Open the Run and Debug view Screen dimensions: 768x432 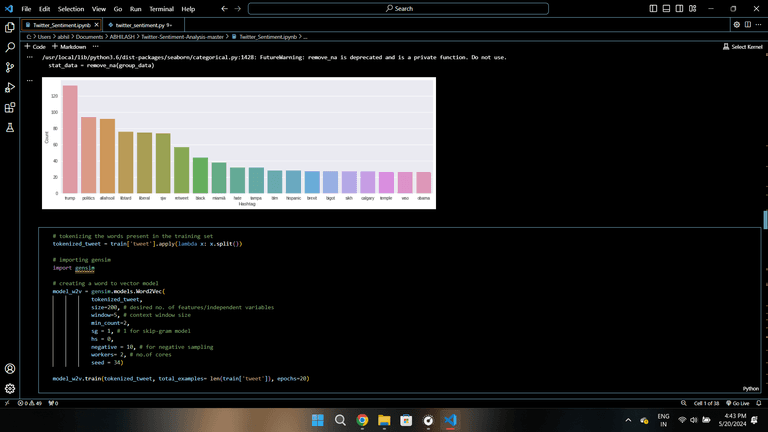10,88
